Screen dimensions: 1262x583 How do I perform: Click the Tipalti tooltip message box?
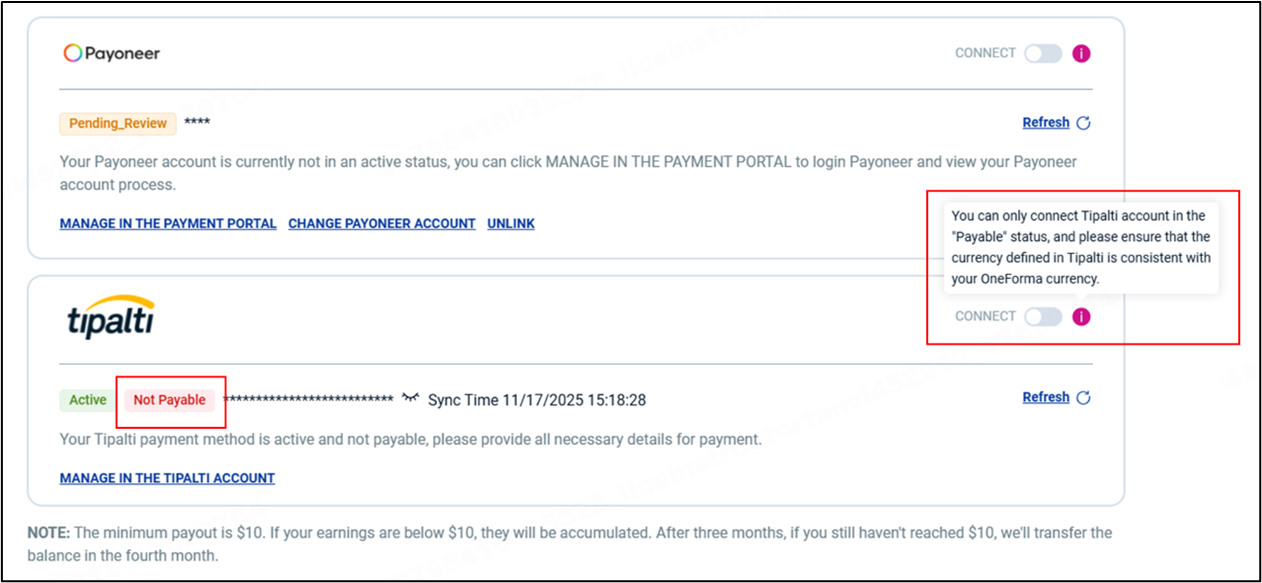click(x=1081, y=248)
